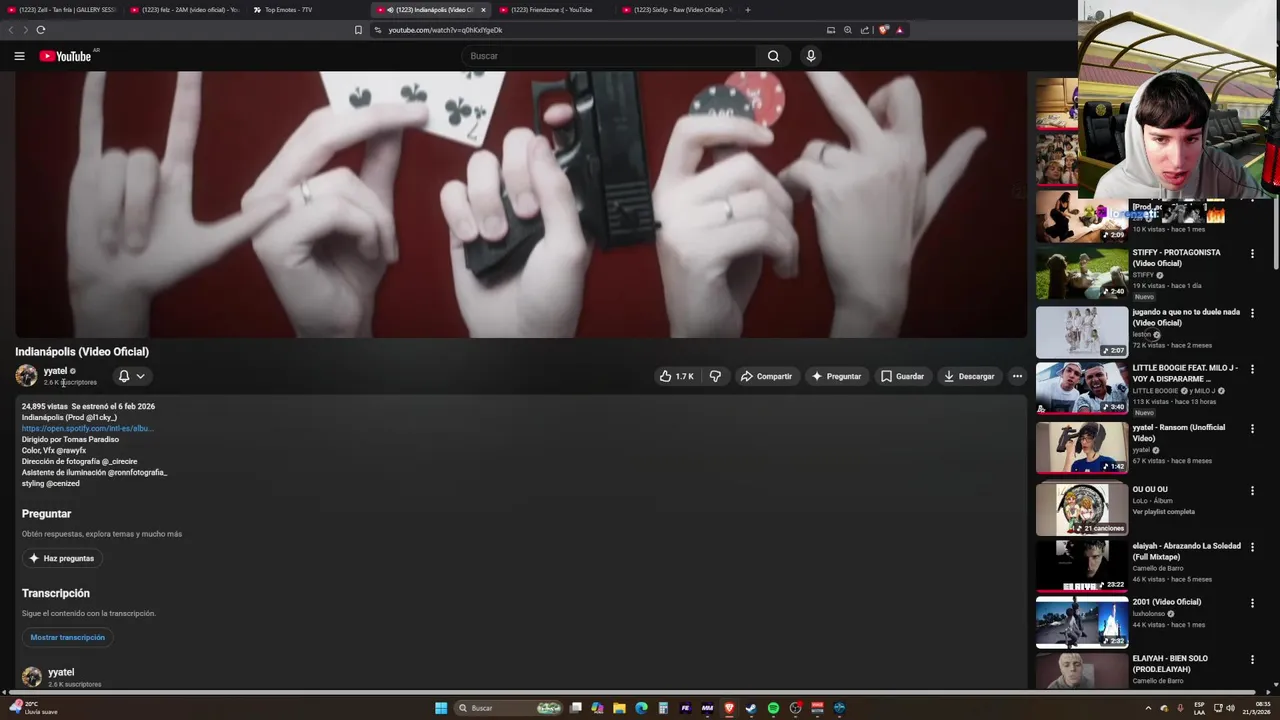Open Steam from the taskbar
The height and width of the screenshot is (720, 1280).
[x=751, y=708]
